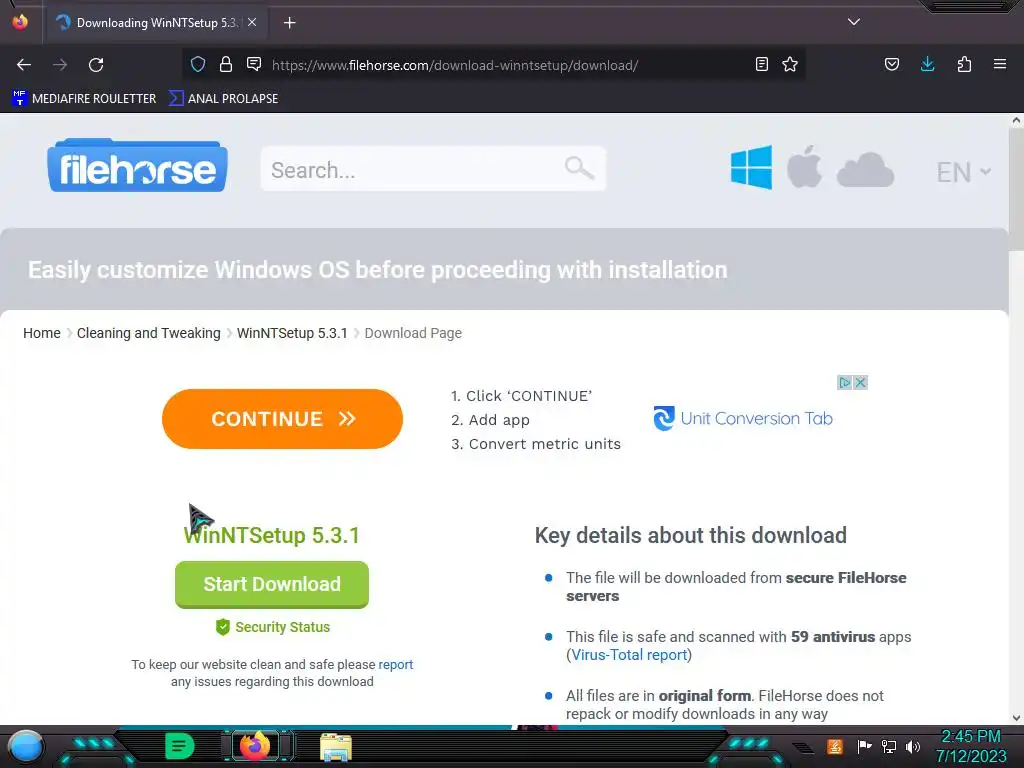The width and height of the screenshot is (1024, 768).
Task: Open the green notes app taskbar icon
Action: [x=180, y=746]
